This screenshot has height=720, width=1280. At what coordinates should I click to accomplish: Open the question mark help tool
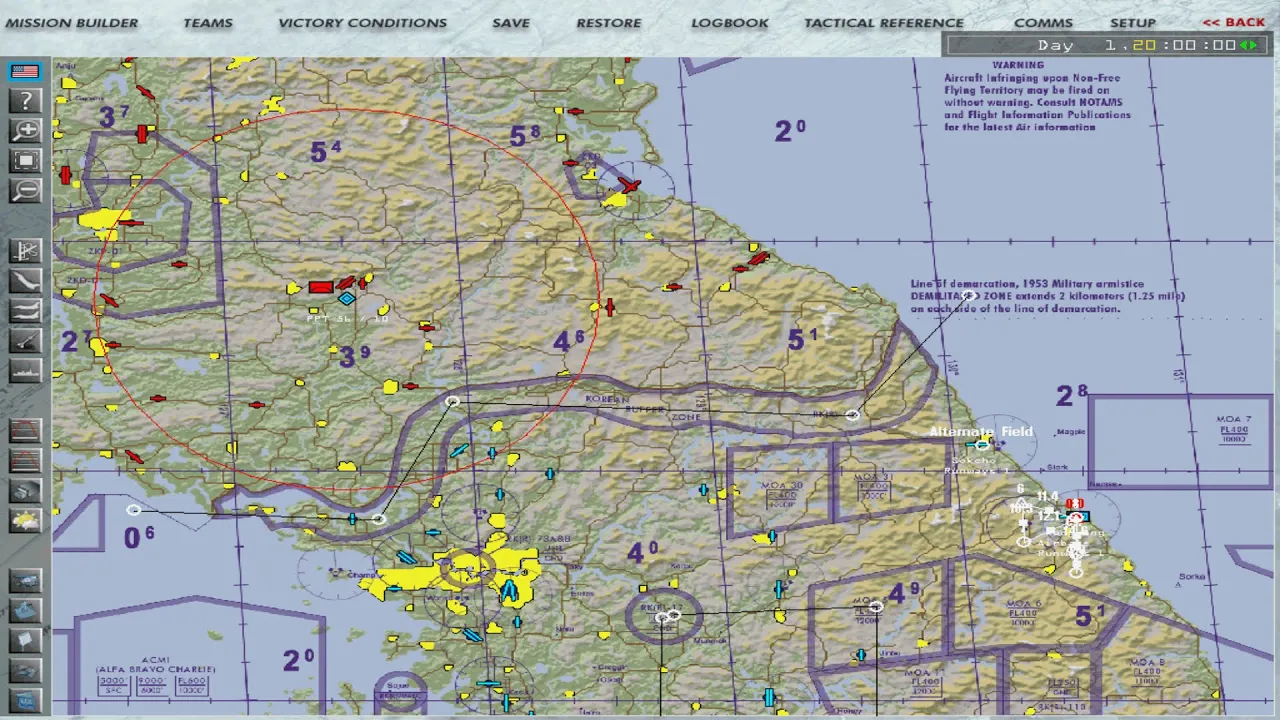[25, 100]
